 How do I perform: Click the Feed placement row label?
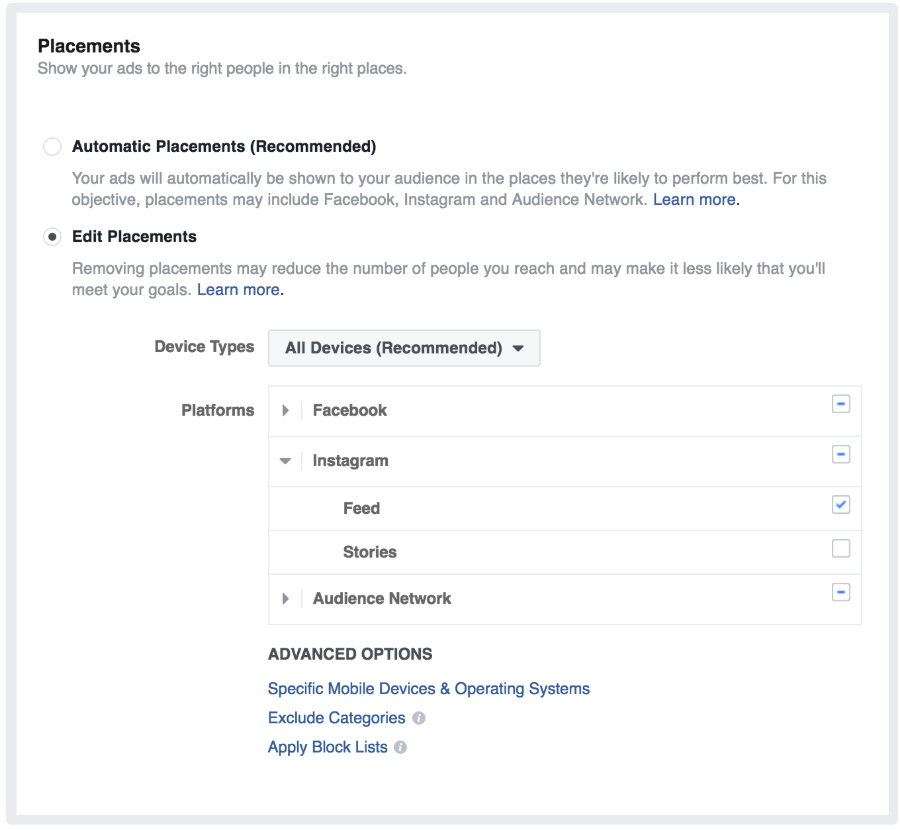[361, 508]
